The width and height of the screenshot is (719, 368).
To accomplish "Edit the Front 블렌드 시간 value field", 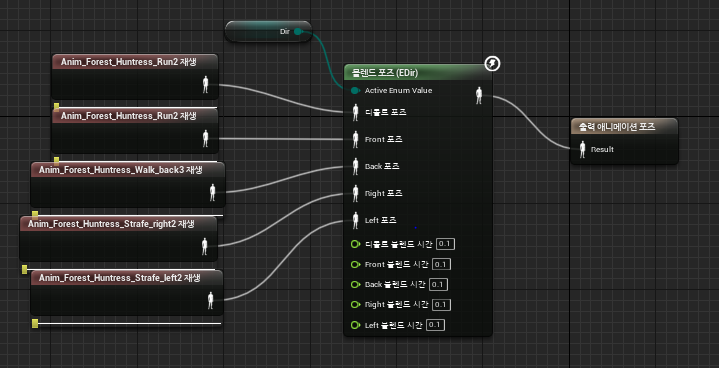I will coord(442,264).
